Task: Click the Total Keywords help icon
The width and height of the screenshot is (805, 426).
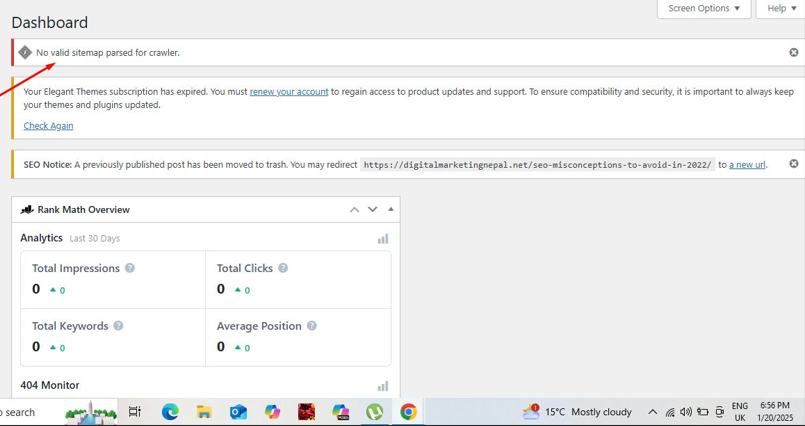Action: (118, 326)
